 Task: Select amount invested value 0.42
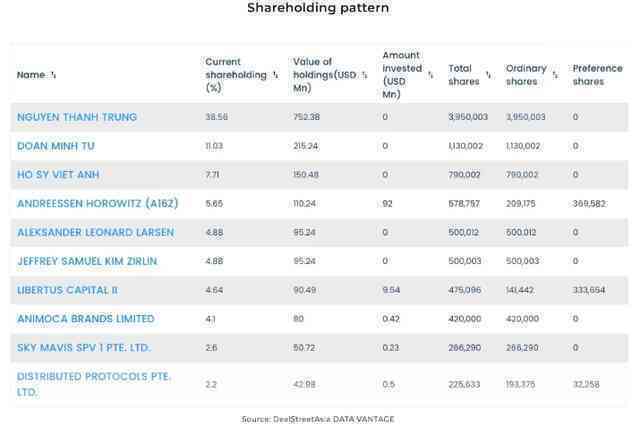pos(391,319)
